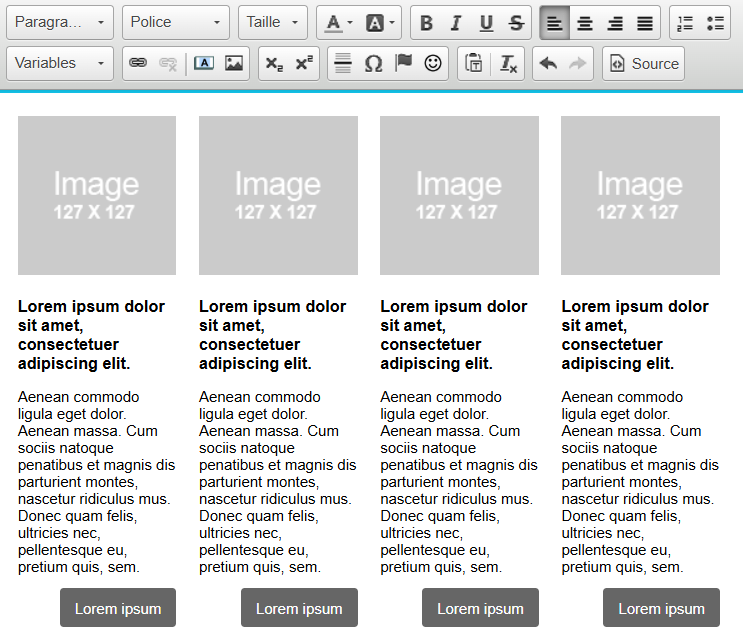Click the paste as plain text icon
743x638 pixels.
[475, 63]
